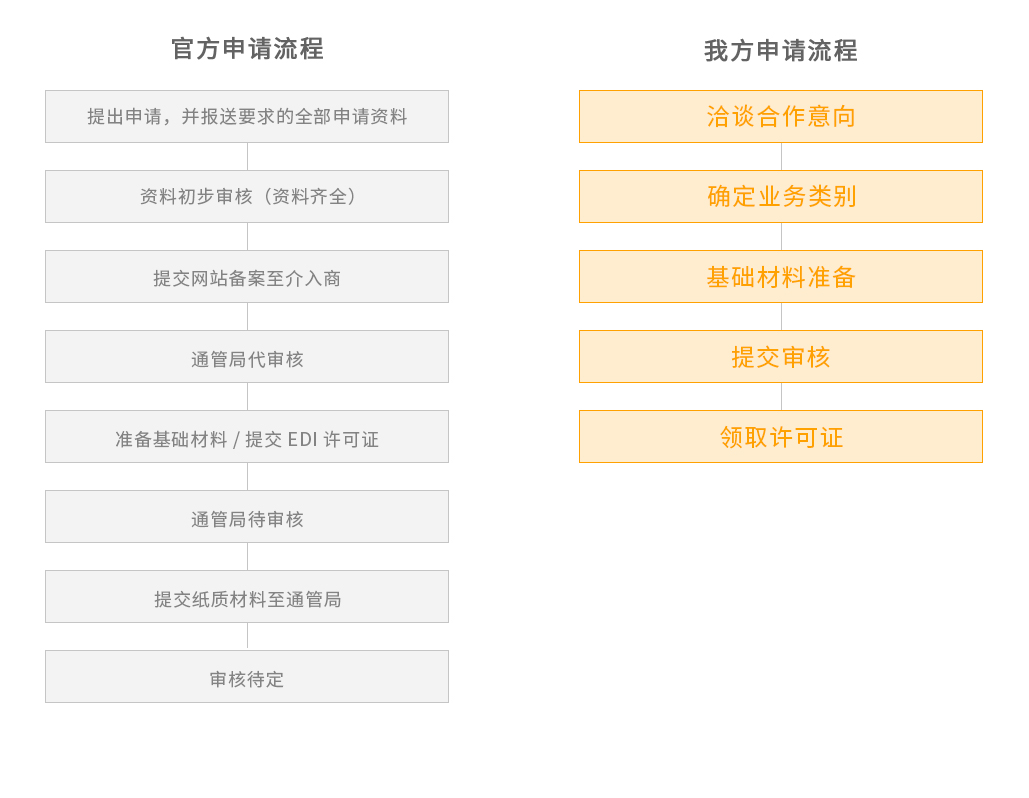This screenshot has width=1029, height=798.
Task: Click the 提交网站备案至介入商 step
Action: coord(247,277)
